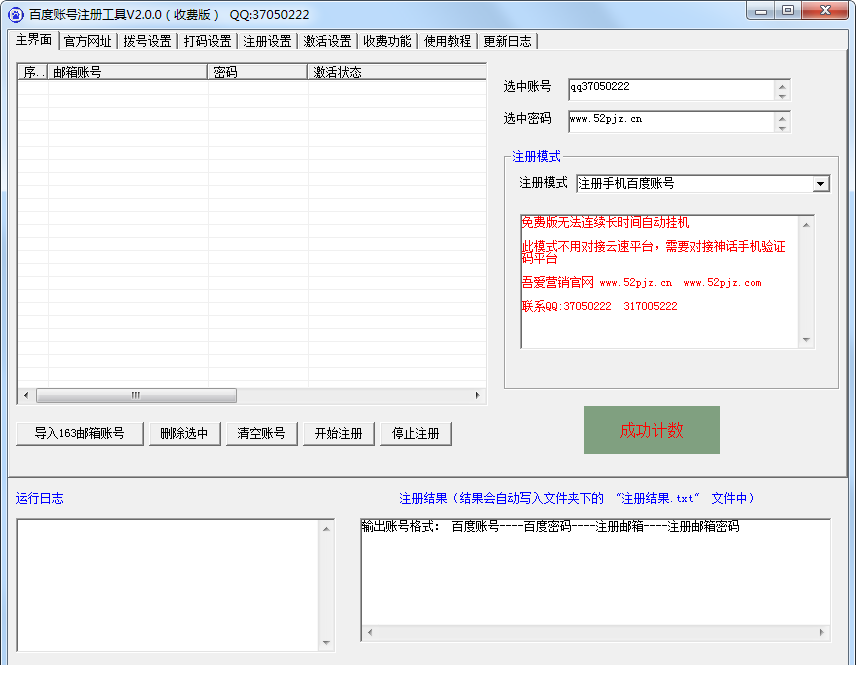
Task: Click the app paw icon in title bar
Action: coord(16,15)
